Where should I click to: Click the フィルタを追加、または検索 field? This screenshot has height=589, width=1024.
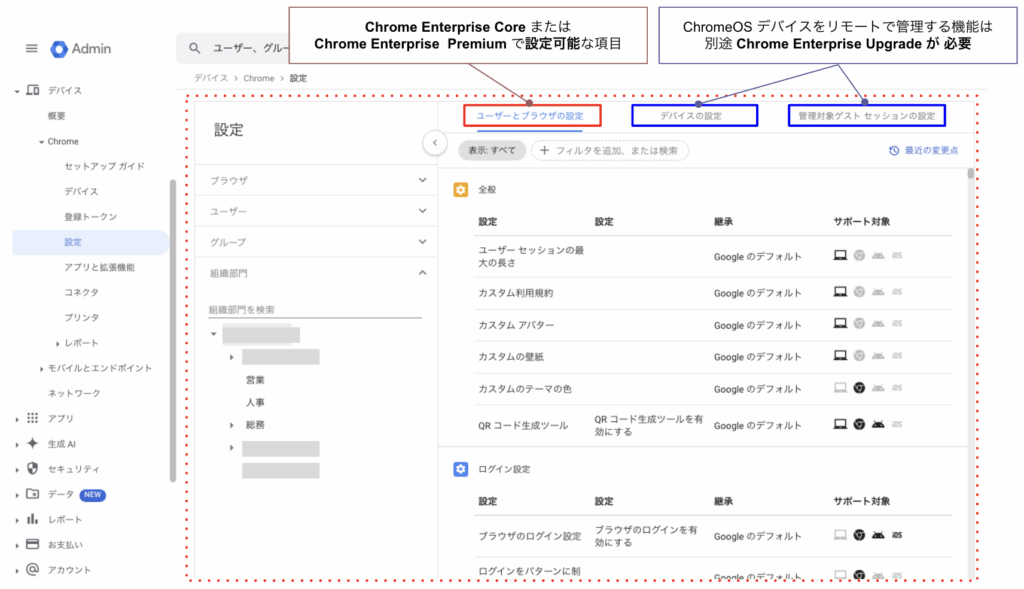610,150
